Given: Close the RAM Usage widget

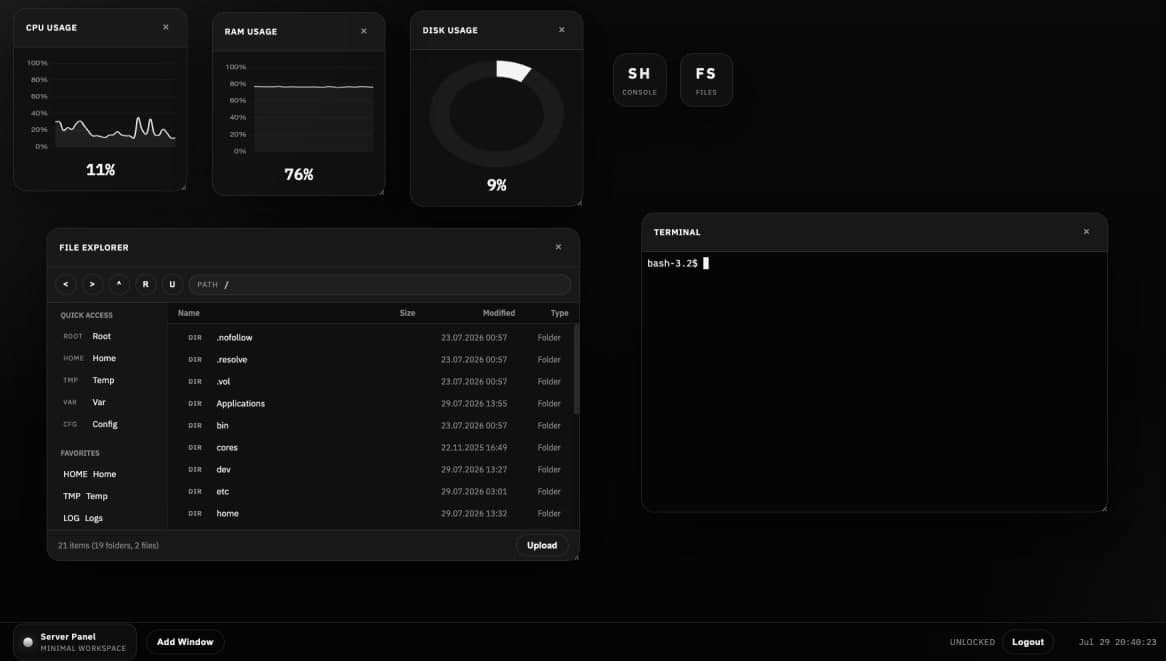Looking at the screenshot, I should point(364,31).
